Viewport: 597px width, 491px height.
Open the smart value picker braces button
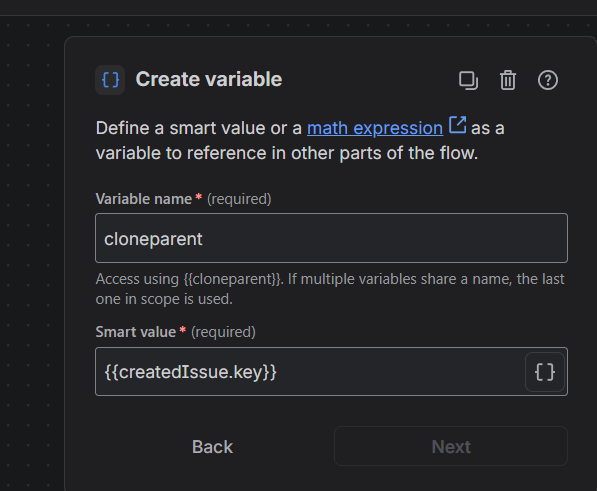(544, 372)
